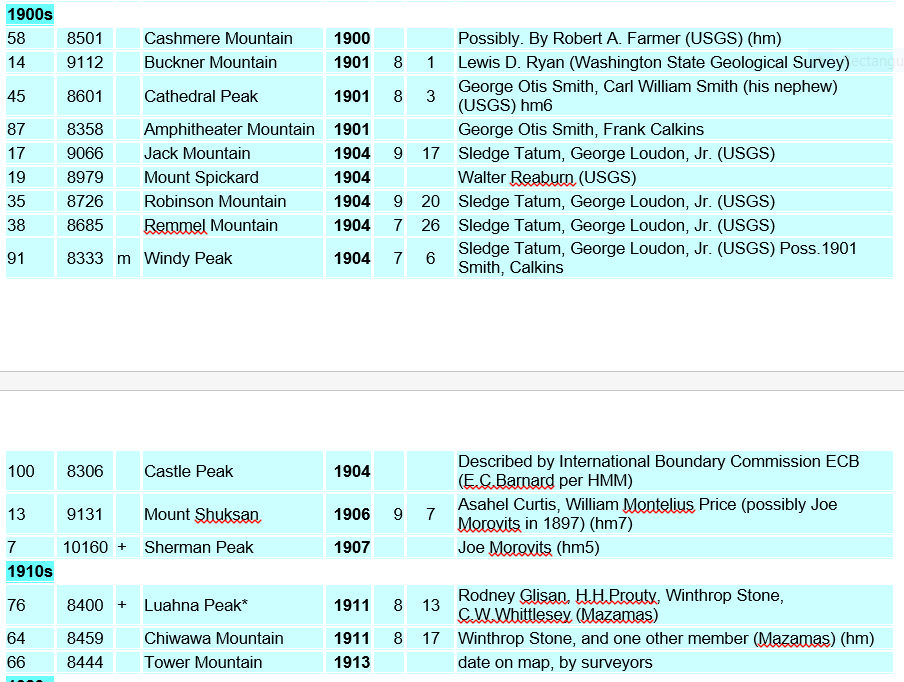Click the Cashmere Mountain name cell
Viewport: 904px width, 682px height.
click(x=233, y=39)
